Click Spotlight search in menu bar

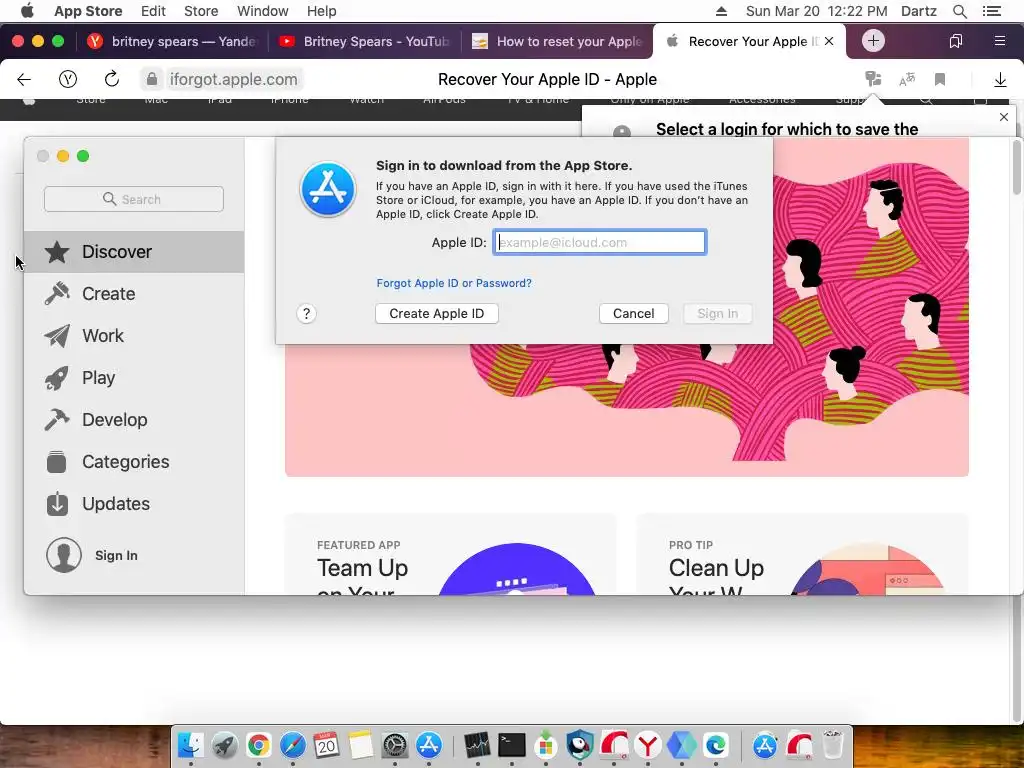click(960, 11)
